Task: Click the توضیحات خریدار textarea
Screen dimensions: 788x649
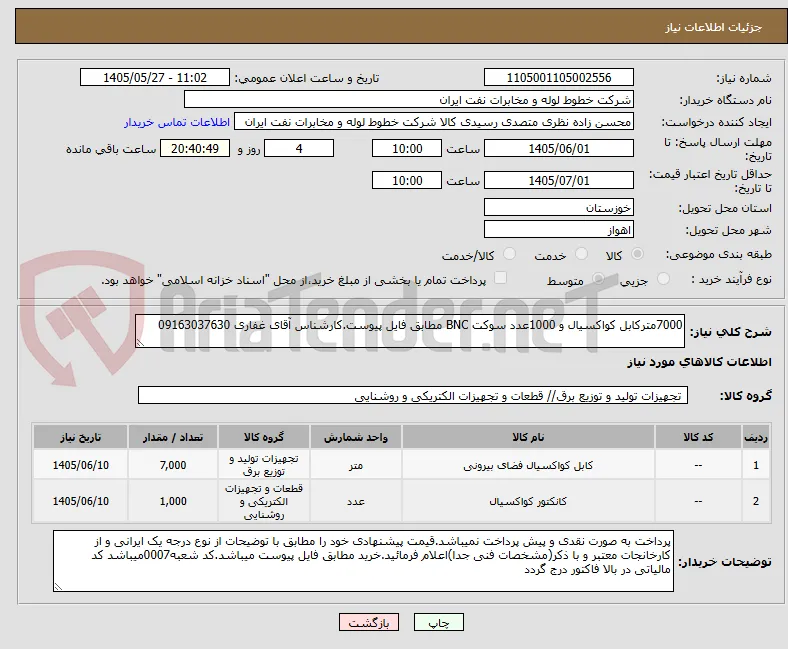Action: click(363, 561)
